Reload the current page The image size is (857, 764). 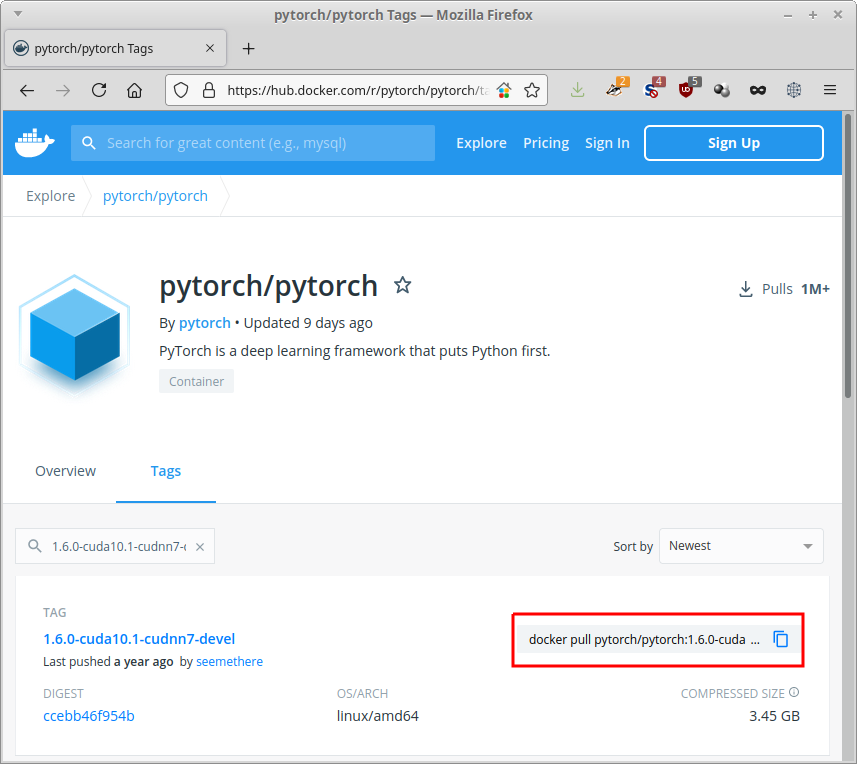pyautogui.click(x=99, y=90)
